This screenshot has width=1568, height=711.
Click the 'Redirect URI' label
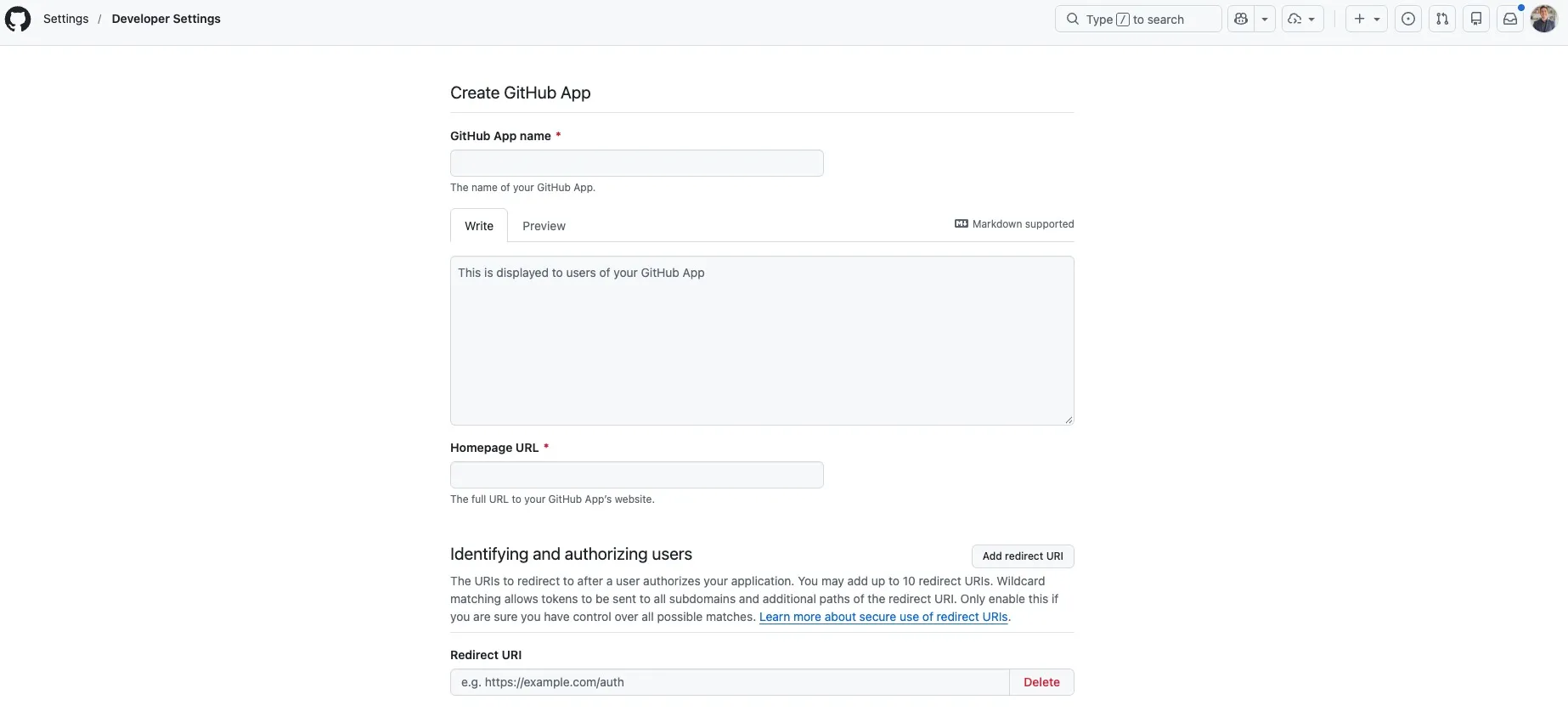pyautogui.click(x=486, y=655)
